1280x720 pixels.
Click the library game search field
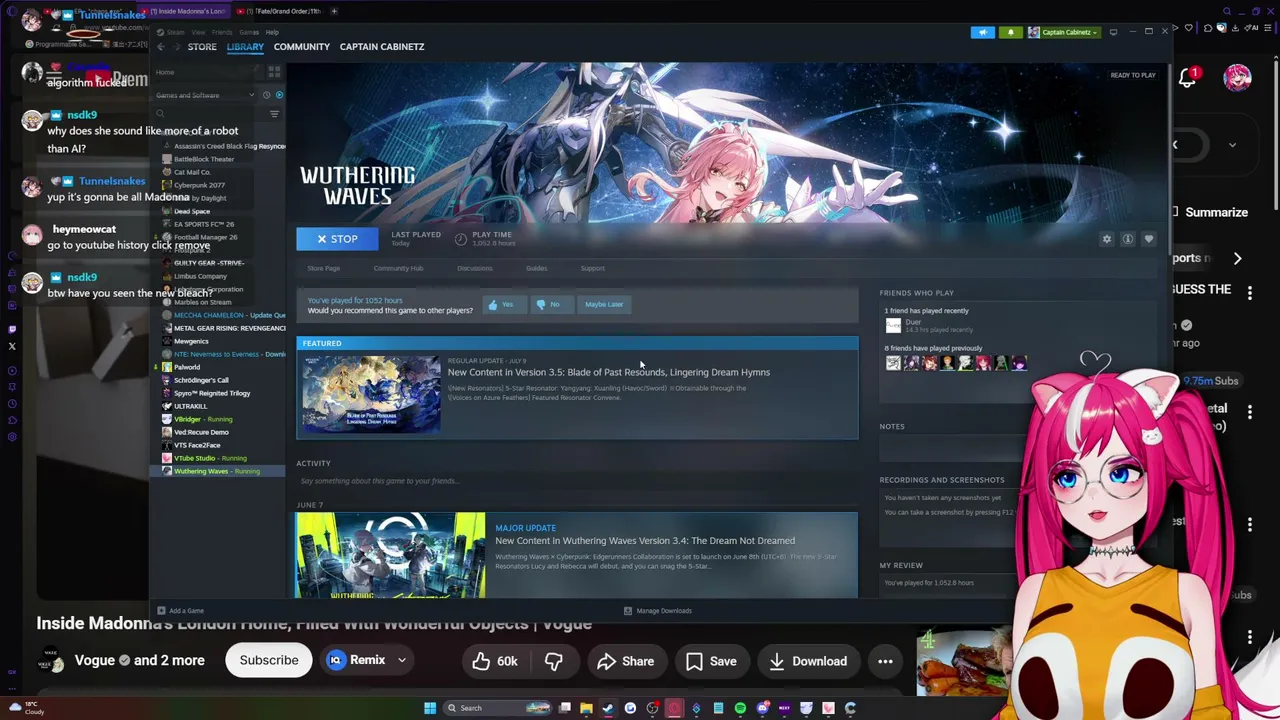pyautogui.click(x=210, y=114)
